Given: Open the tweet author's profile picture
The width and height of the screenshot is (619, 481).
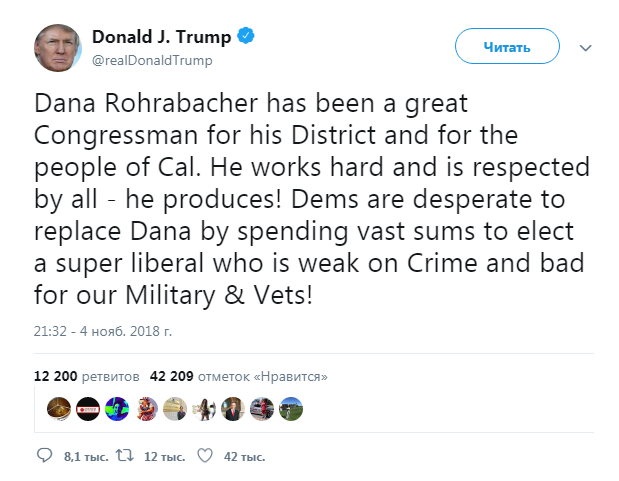Looking at the screenshot, I should click(x=58, y=46).
